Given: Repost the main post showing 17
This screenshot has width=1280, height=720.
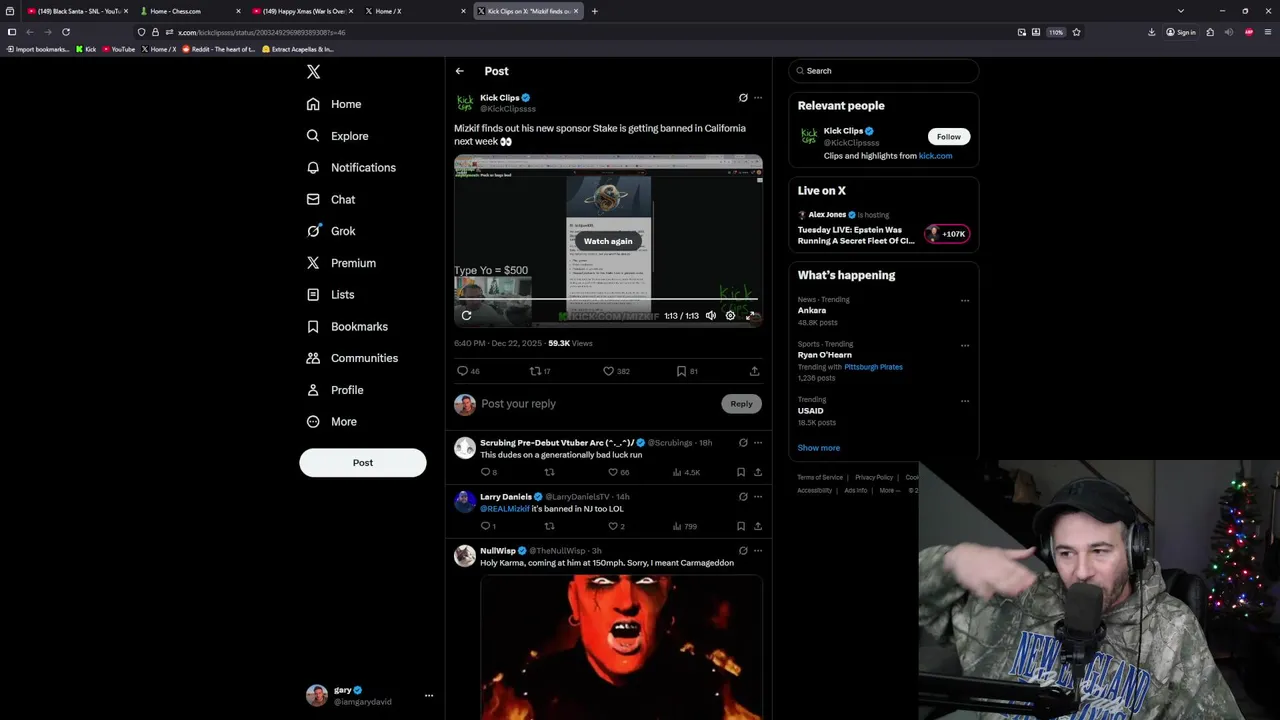Looking at the screenshot, I should pyautogui.click(x=540, y=371).
